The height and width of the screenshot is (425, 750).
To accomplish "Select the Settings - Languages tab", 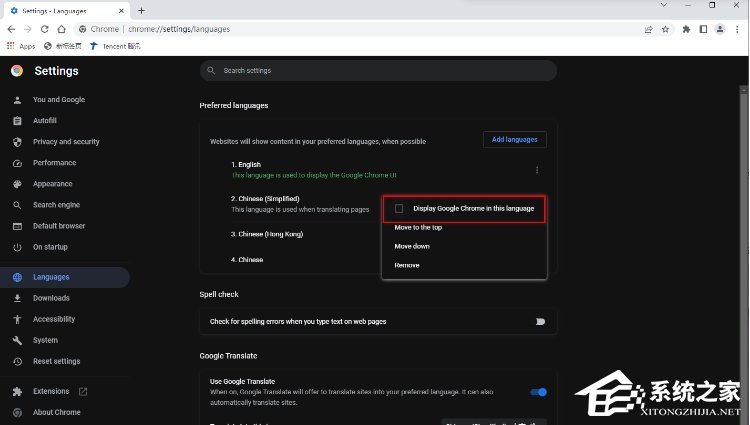I will coord(65,11).
